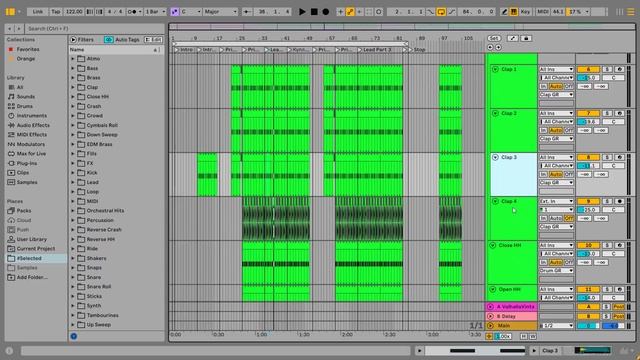This screenshot has width=640, height=360.
Task: Toggle the Draw Mode pencil icon
Action: click(504, 12)
